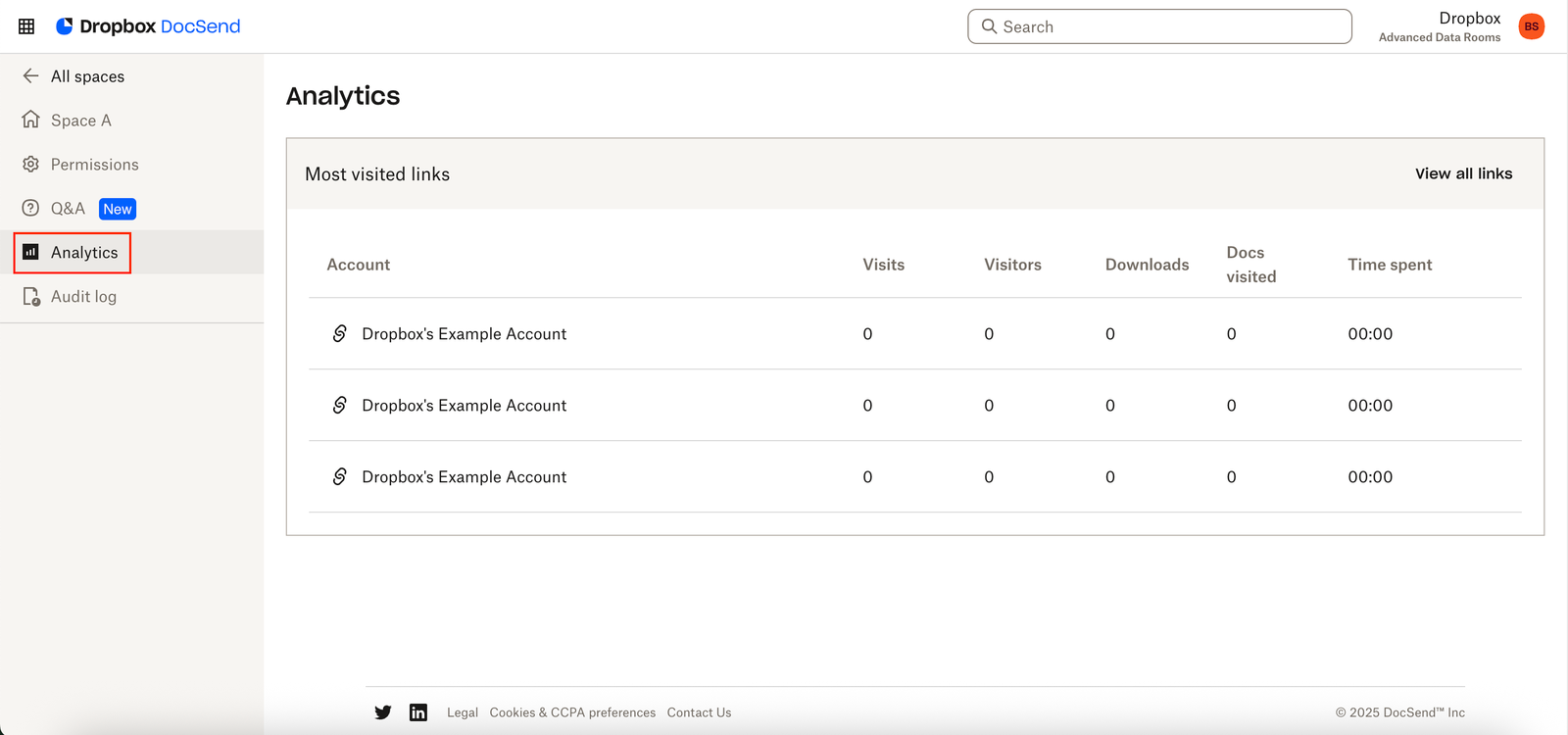Open the apps grid menu icon
The height and width of the screenshot is (735, 1568).
26,26
